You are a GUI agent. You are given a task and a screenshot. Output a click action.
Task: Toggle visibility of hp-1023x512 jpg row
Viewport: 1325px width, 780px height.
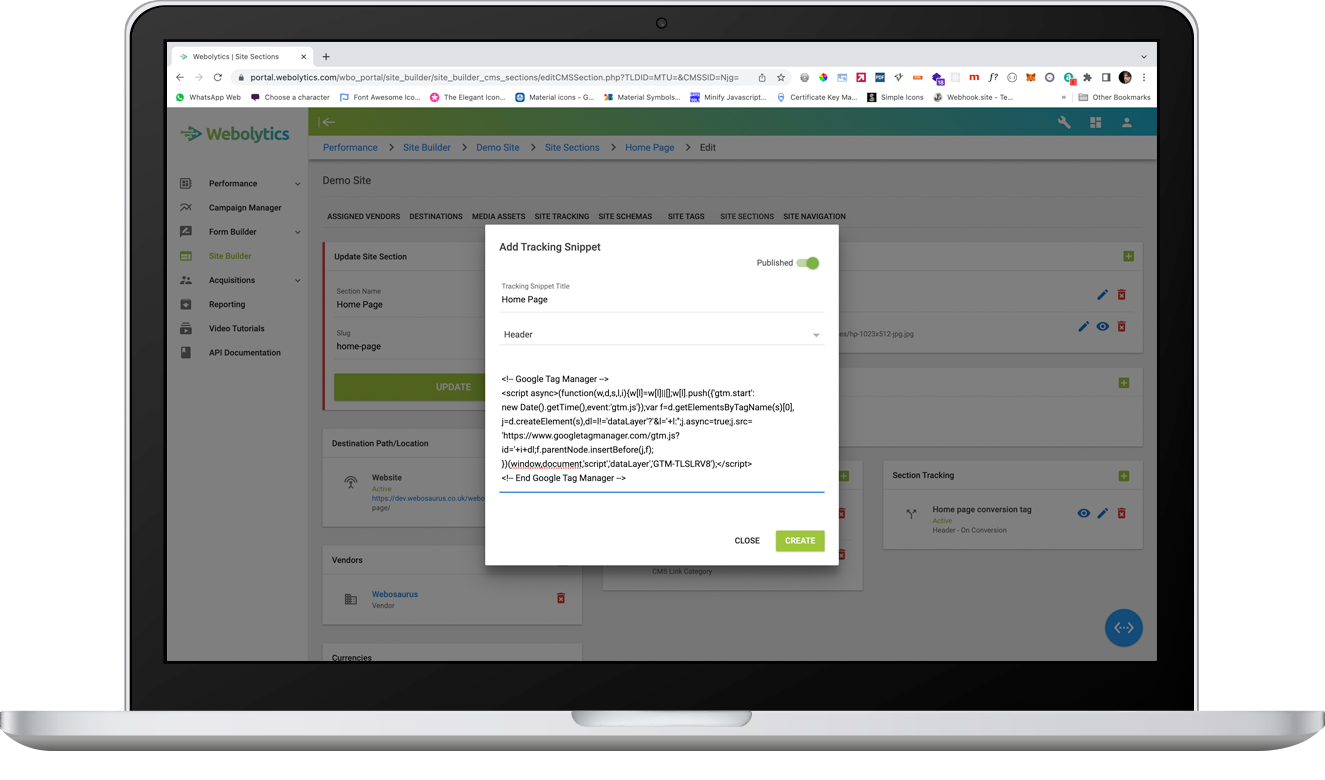pos(1102,326)
